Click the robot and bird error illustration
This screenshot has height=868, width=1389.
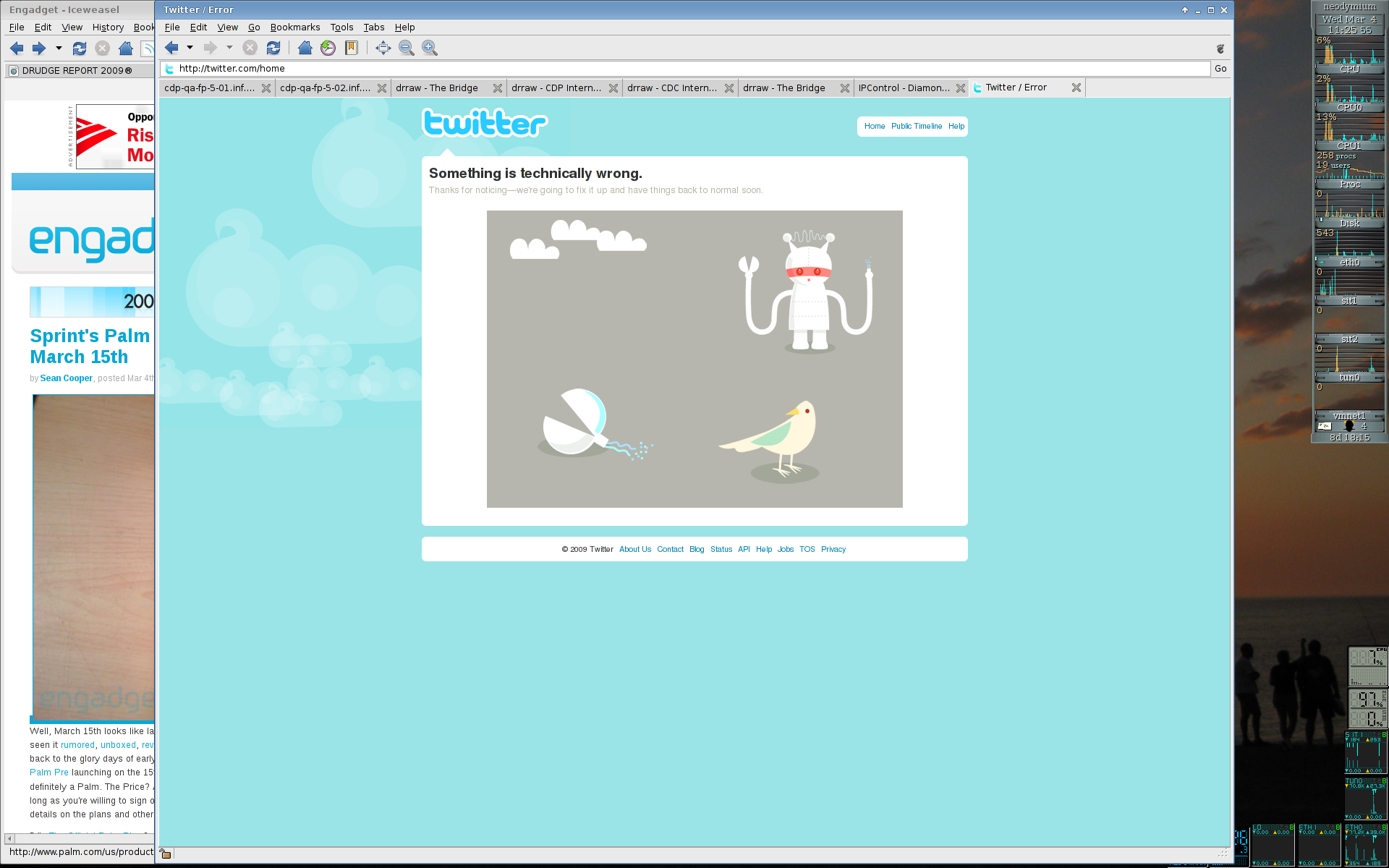click(694, 359)
